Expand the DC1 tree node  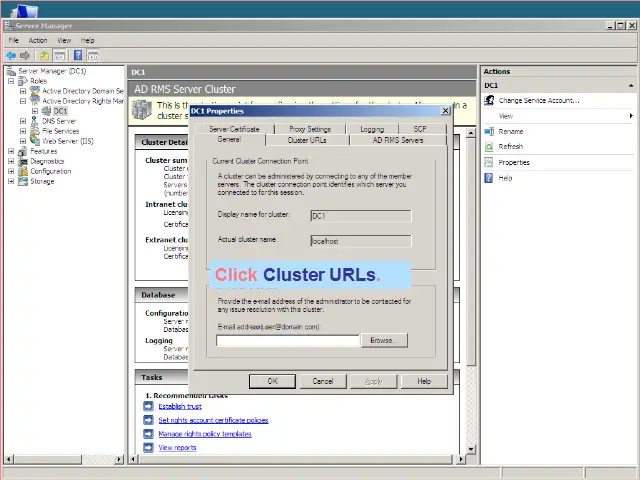(x=35, y=111)
